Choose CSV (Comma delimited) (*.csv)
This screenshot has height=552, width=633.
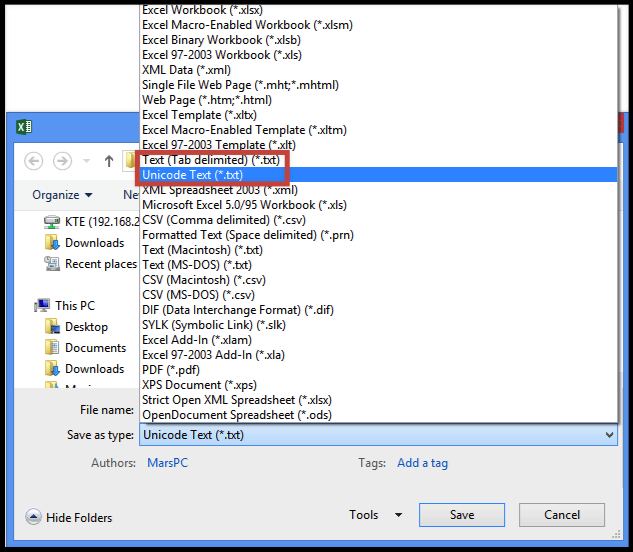[x=379, y=220]
